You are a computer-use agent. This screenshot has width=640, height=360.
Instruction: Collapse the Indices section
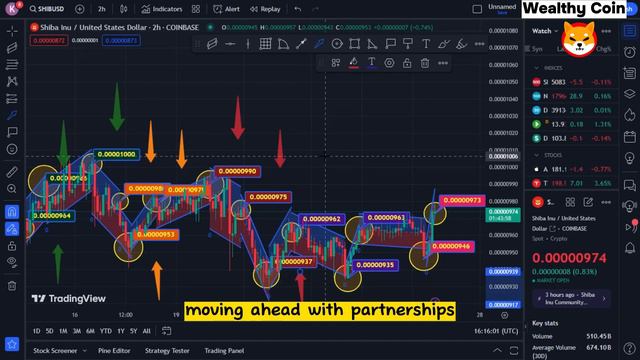[x=536, y=68]
